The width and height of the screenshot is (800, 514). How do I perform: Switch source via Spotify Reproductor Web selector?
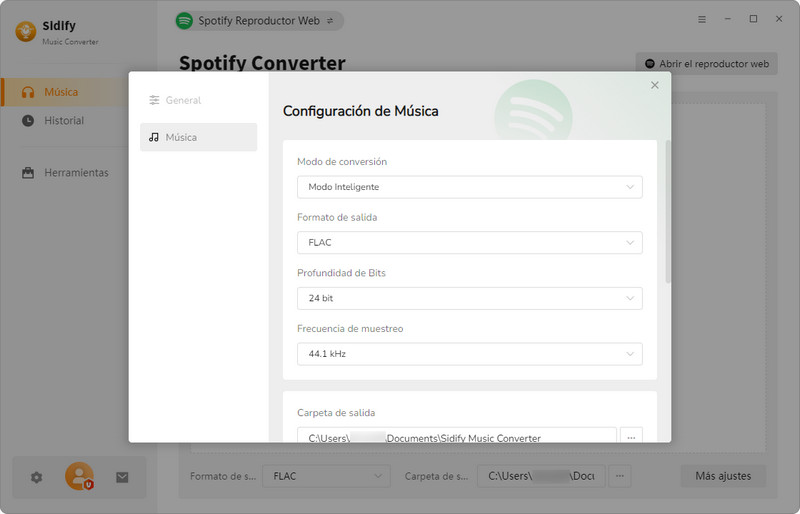click(x=259, y=21)
